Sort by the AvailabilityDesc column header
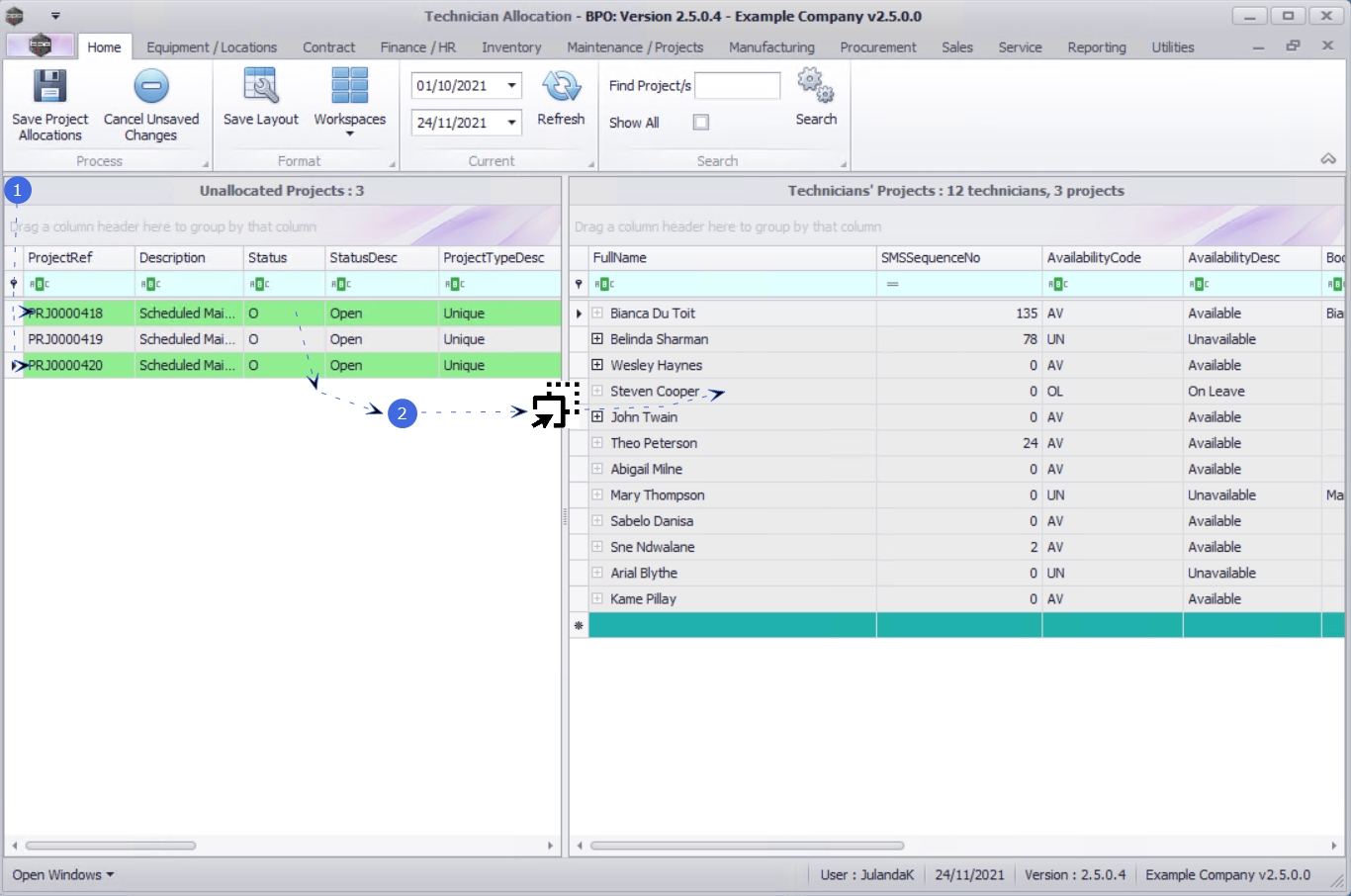 [1253, 258]
